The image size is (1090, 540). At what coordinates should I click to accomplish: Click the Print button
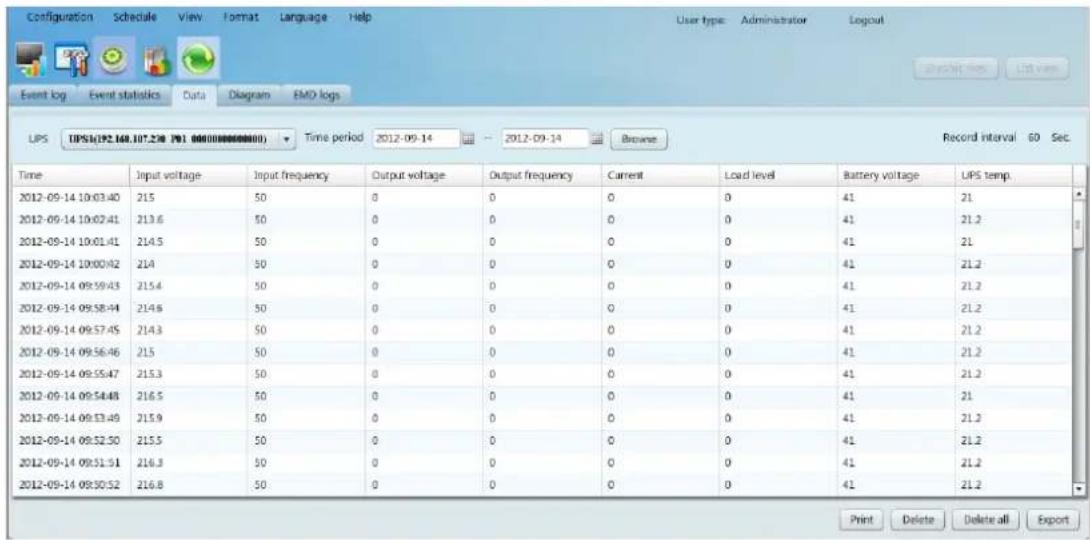pos(862,518)
